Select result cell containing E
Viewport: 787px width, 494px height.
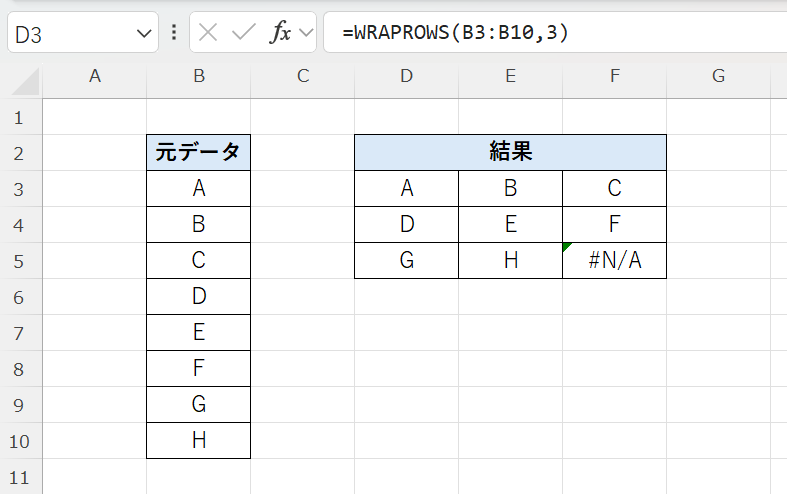tap(510, 224)
